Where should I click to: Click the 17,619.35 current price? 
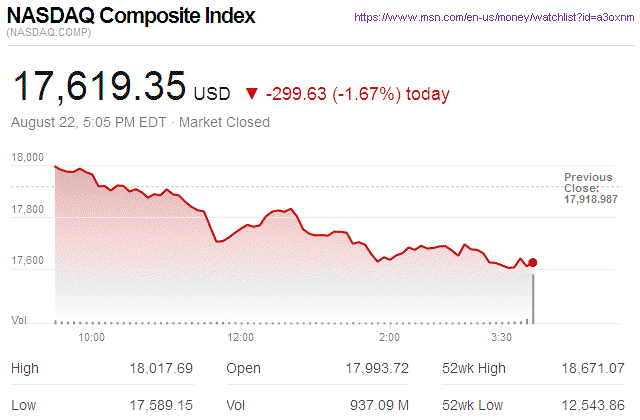point(97,88)
